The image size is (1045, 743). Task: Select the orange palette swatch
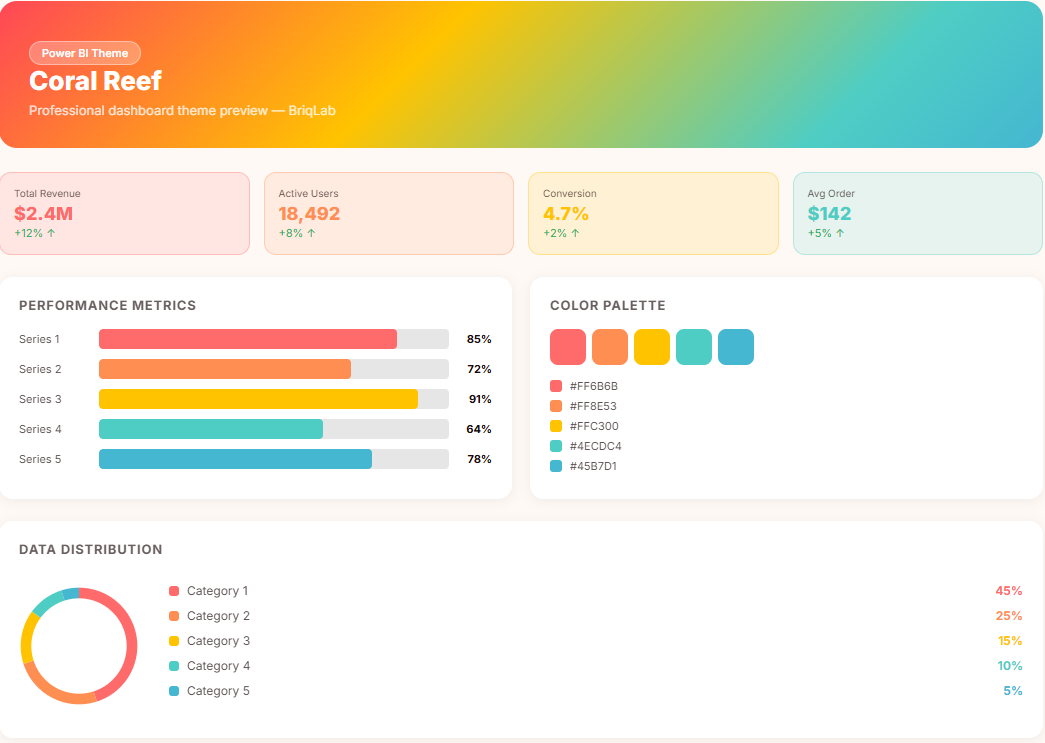(x=610, y=347)
